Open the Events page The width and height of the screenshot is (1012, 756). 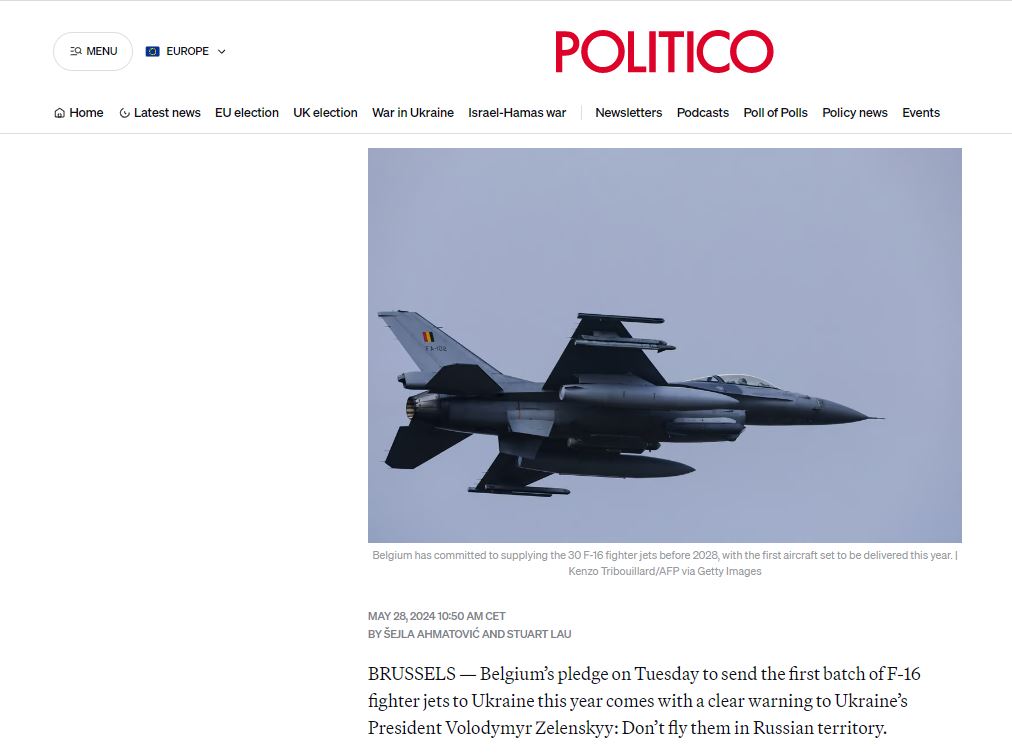pyautogui.click(x=921, y=113)
